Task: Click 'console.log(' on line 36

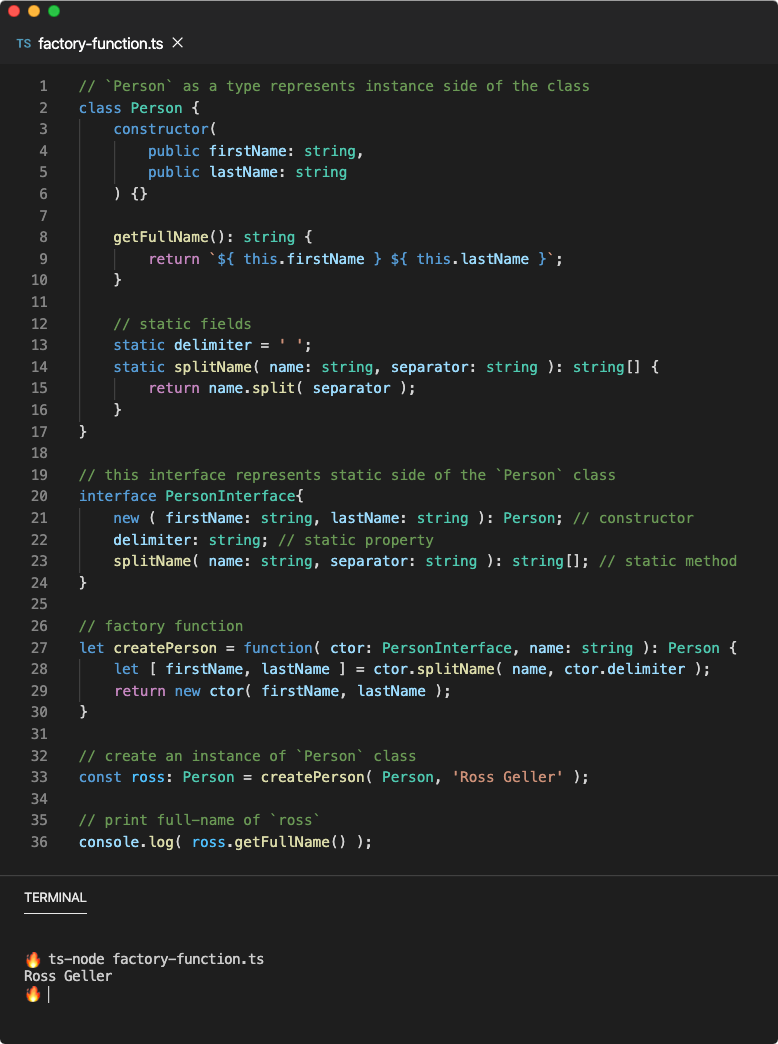Action: 131,842
